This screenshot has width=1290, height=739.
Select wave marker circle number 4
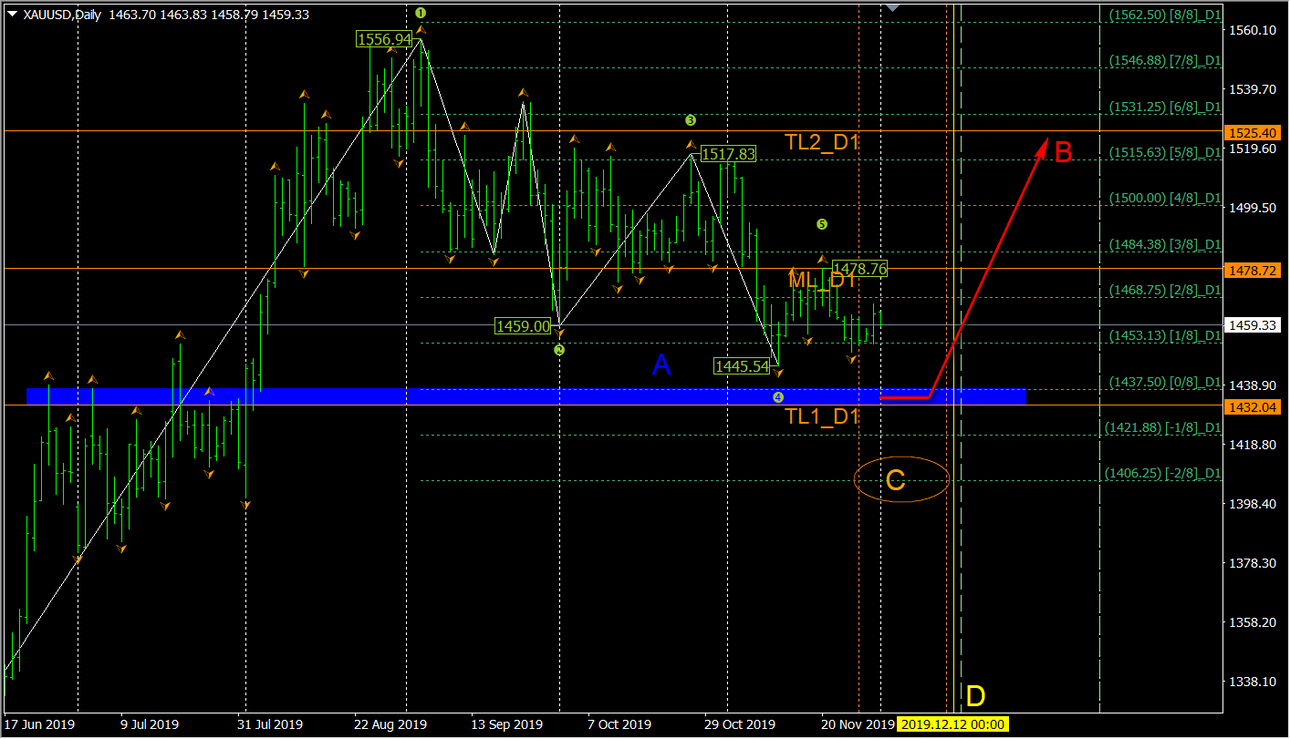pos(778,397)
